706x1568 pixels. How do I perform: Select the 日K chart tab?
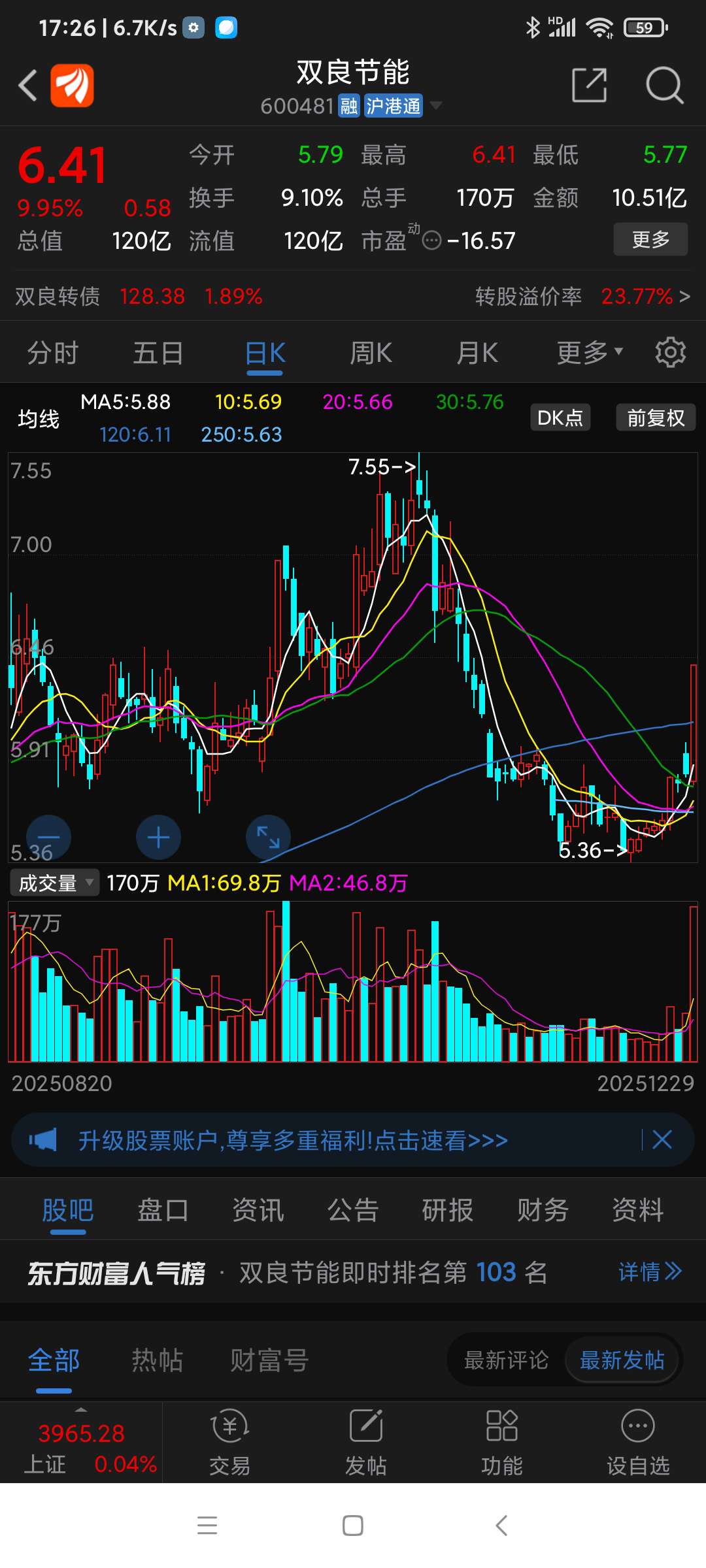[265, 353]
